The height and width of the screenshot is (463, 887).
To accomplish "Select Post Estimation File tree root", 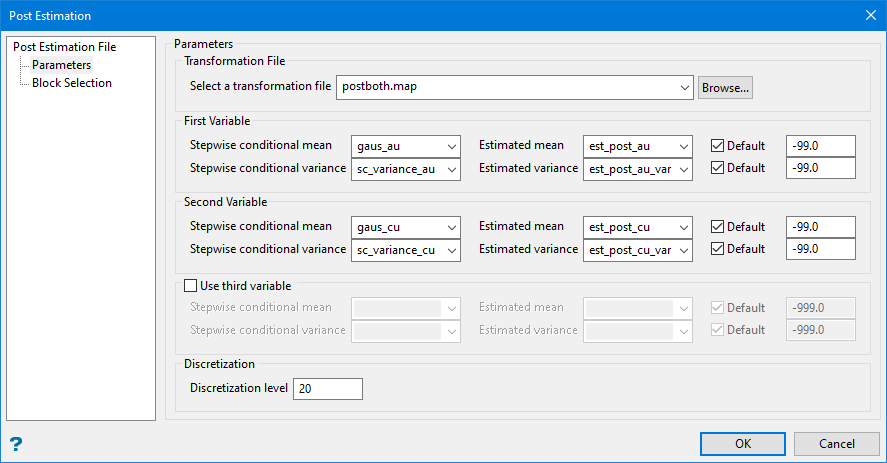I will click(x=65, y=47).
